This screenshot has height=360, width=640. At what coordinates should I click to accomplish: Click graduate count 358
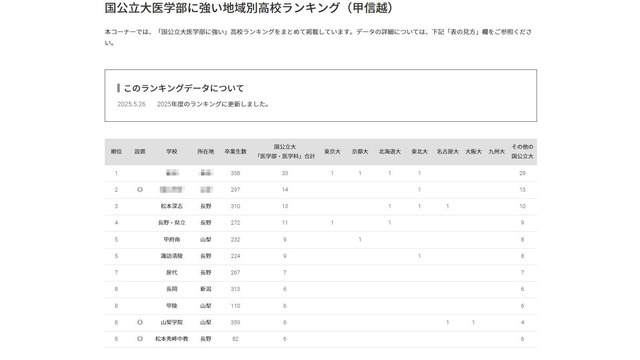click(236, 173)
